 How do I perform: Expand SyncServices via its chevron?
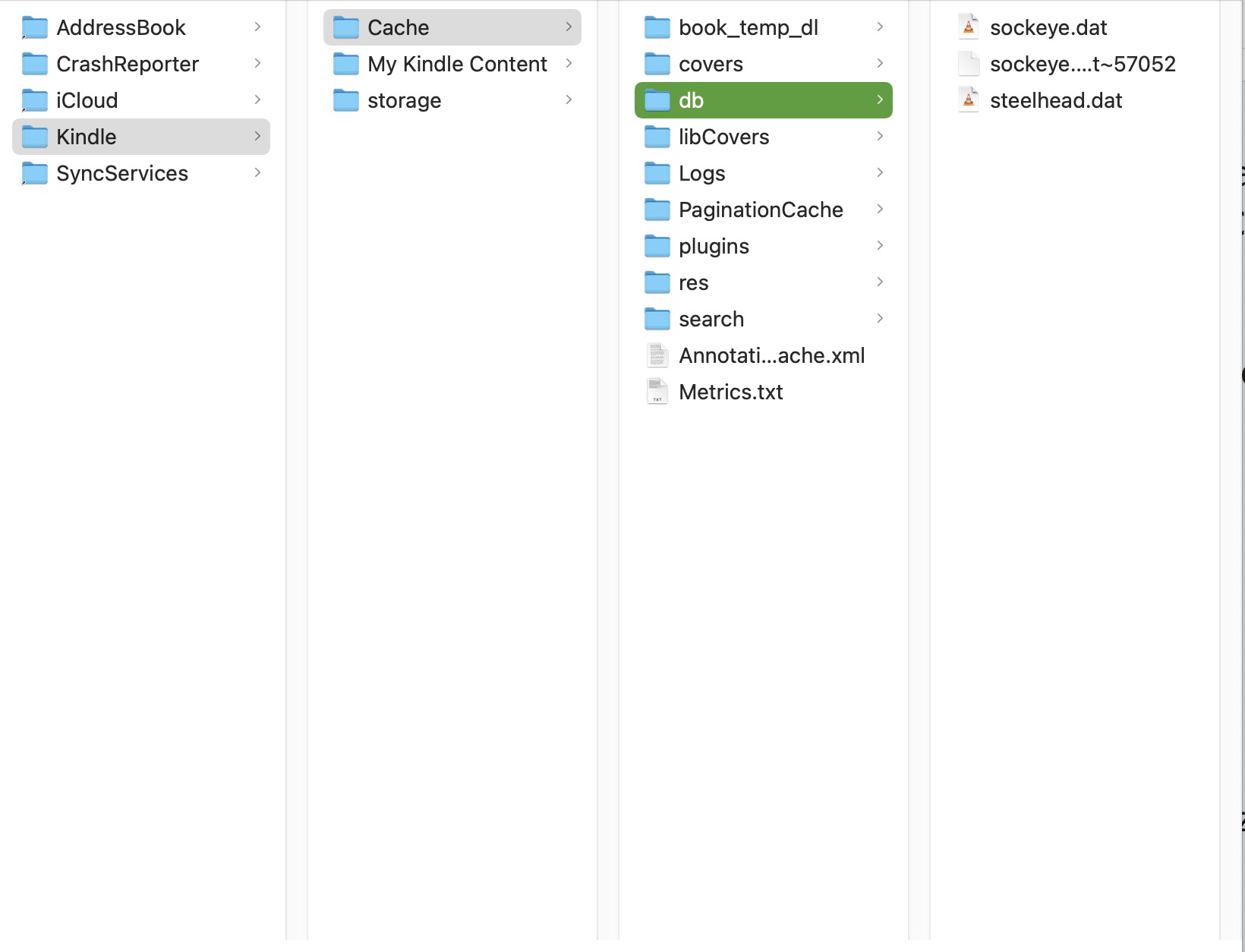[257, 173]
